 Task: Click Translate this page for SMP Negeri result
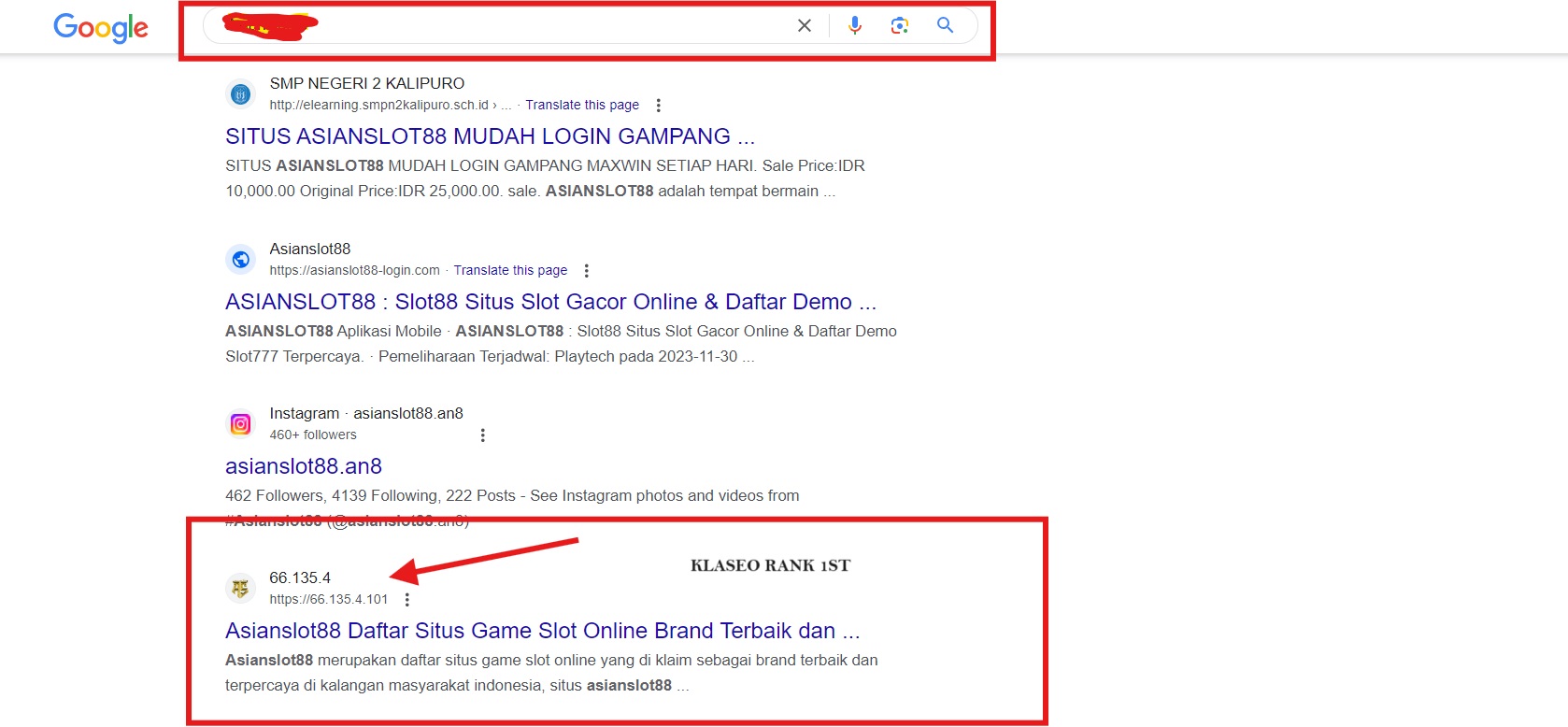[581, 106]
